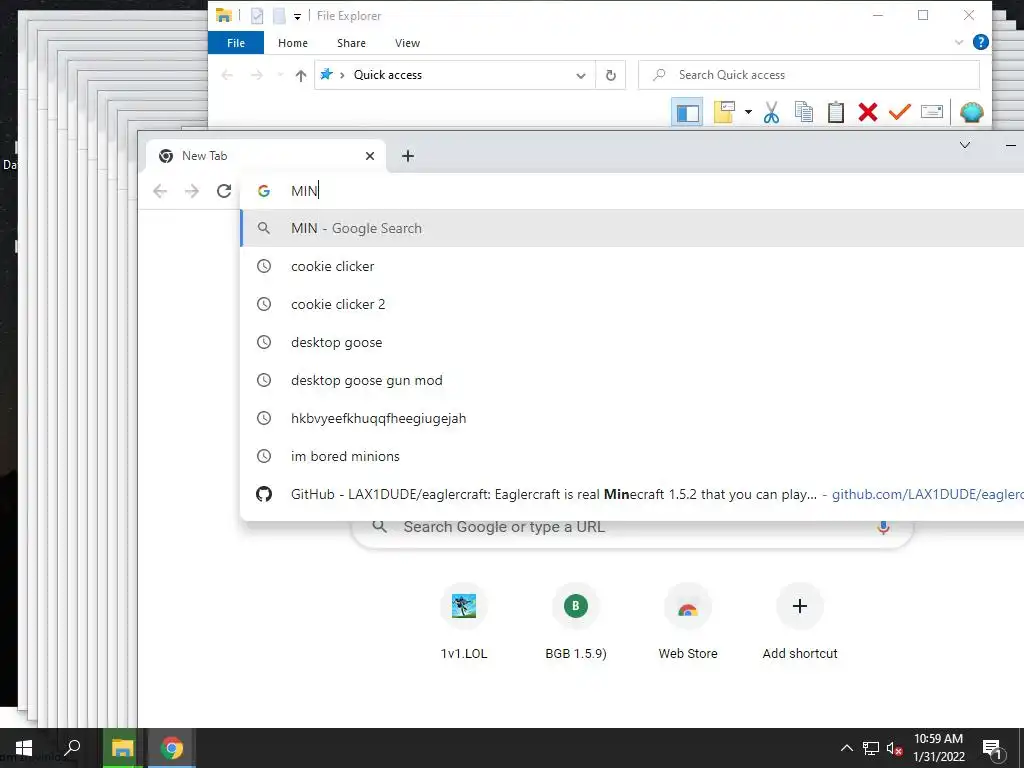
Task: Click the preview pane icon in File Explorer
Action: tap(687, 112)
